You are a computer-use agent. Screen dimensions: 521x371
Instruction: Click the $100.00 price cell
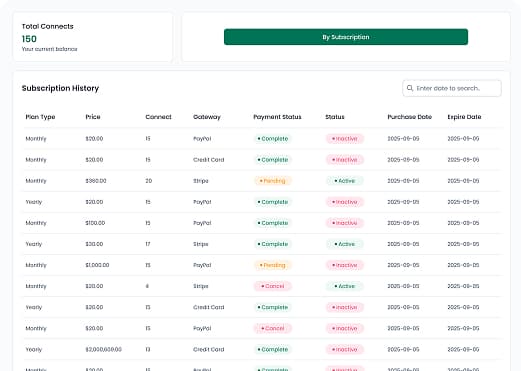point(95,223)
